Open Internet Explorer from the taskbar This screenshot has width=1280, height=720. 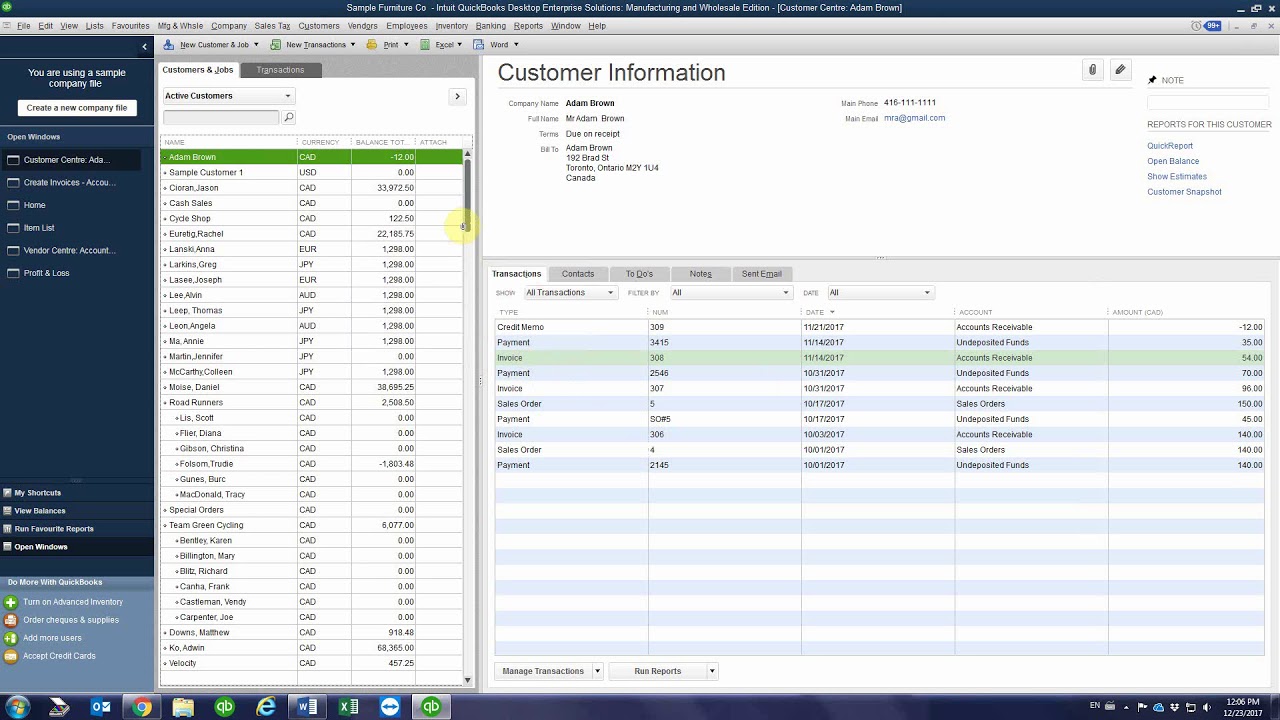tap(266, 707)
